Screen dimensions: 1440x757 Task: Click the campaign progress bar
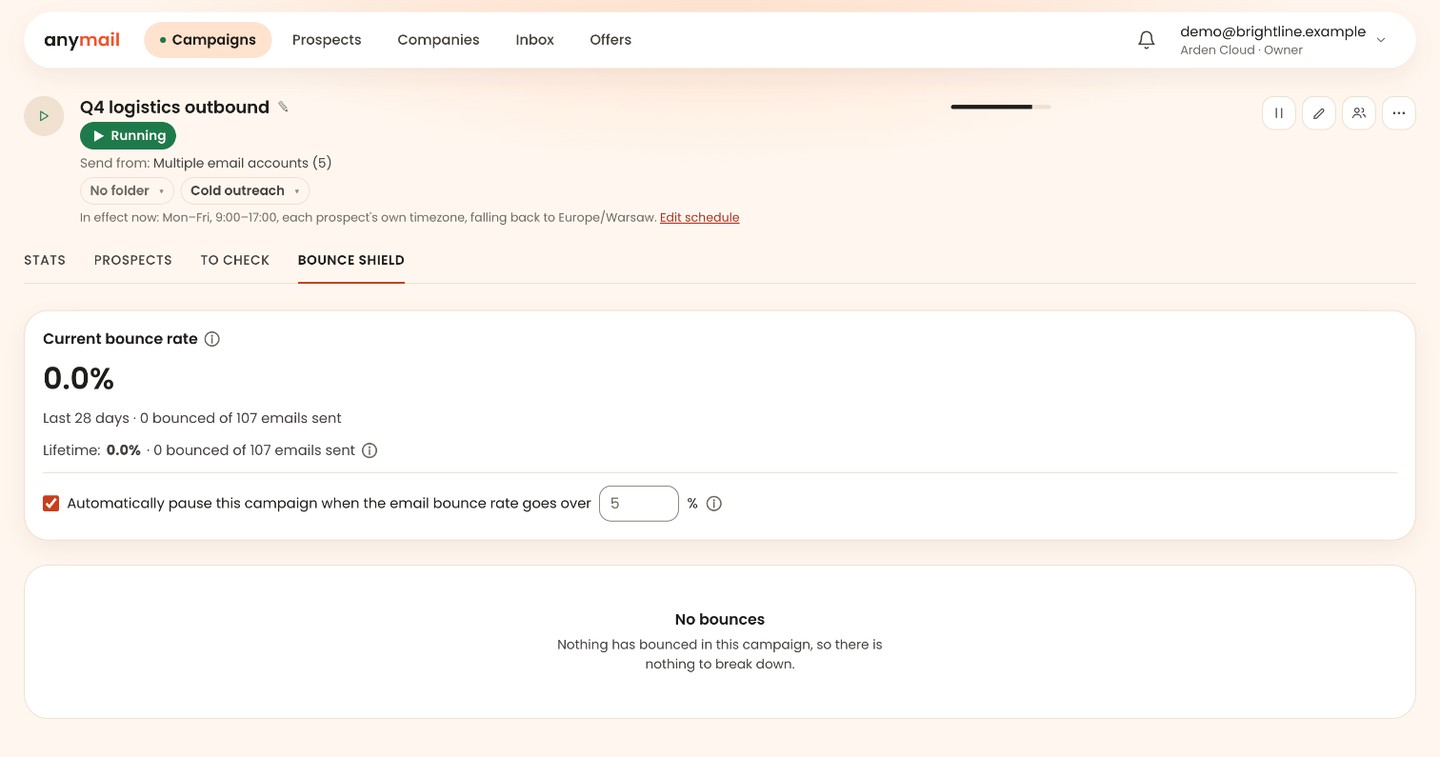click(1001, 107)
